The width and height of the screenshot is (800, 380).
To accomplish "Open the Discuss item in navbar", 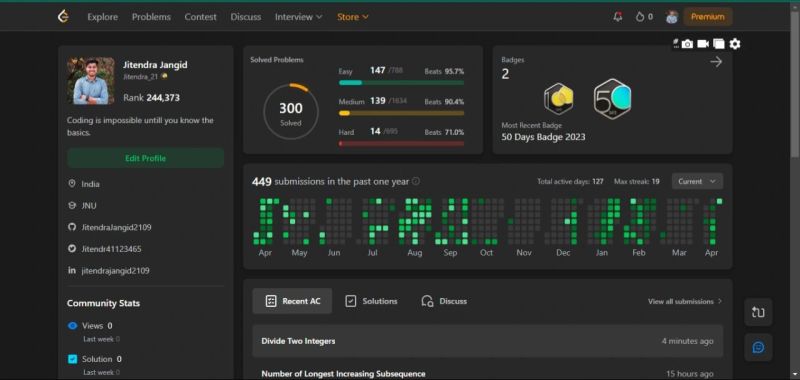I will 246,17.
